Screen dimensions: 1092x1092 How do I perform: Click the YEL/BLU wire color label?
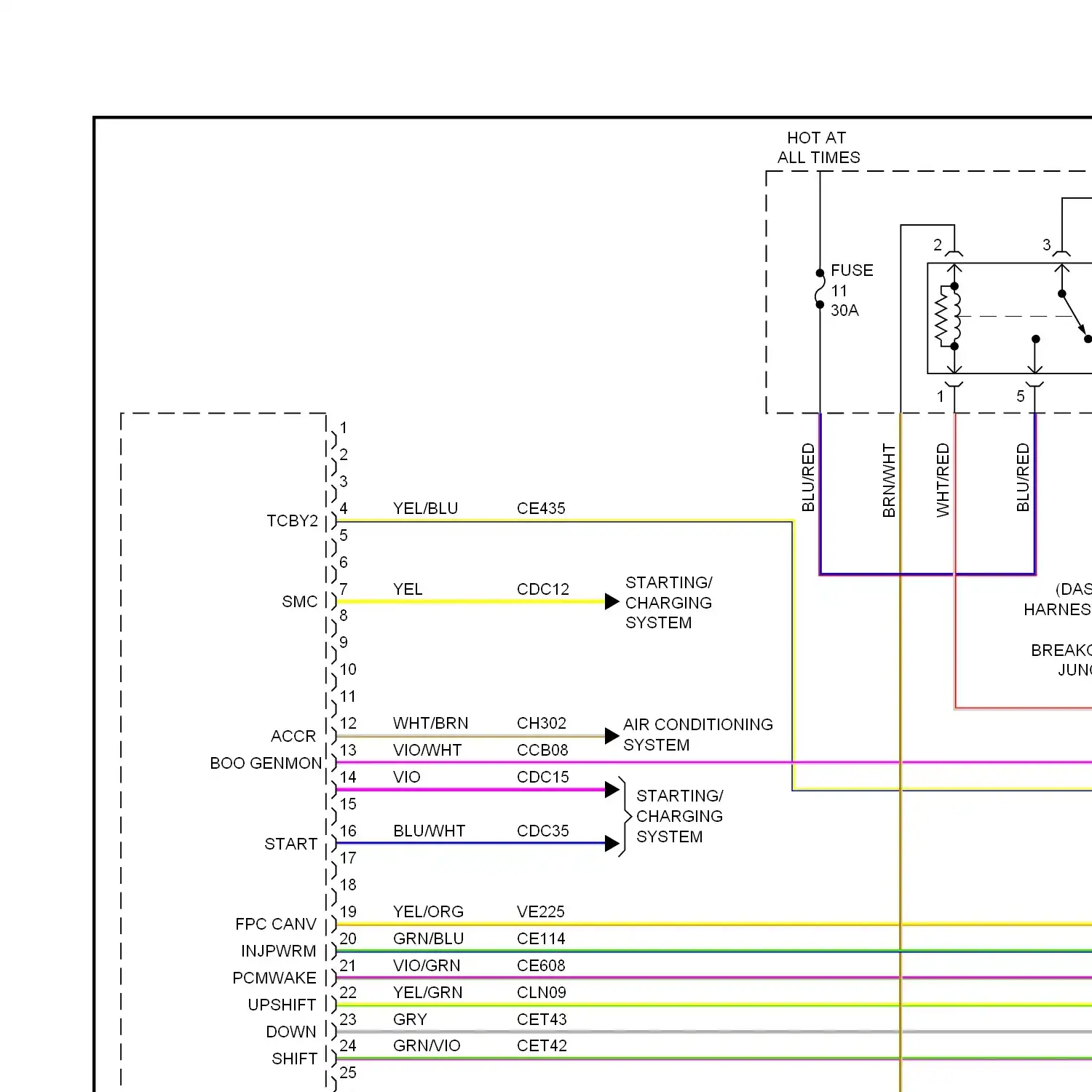point(426,508)
